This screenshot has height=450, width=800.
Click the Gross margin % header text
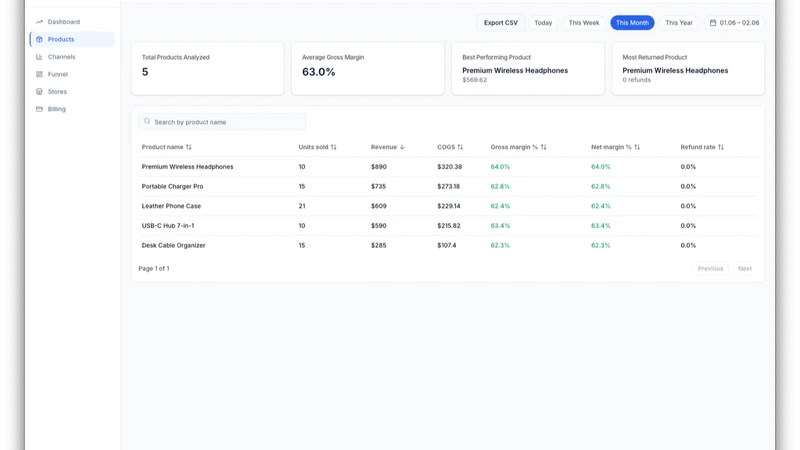(x=514, y=147)
